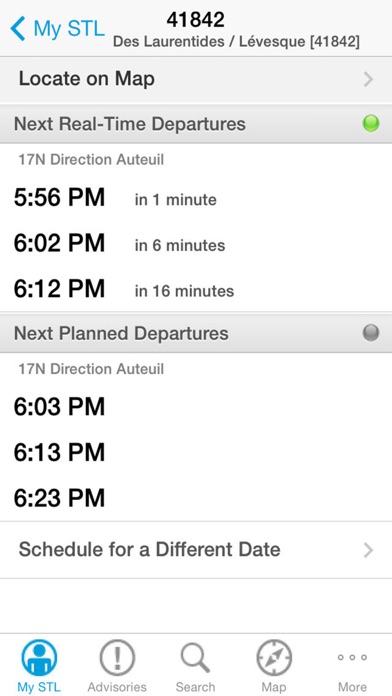Tap the More three-dots icon

click(352, 657)
